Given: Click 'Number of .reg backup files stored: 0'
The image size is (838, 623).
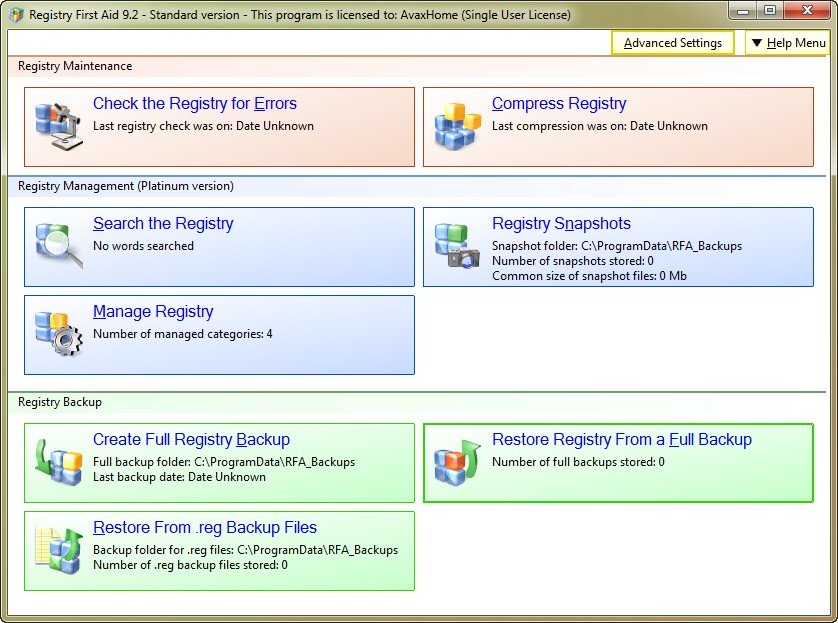Looking at the screenshot, I should click(190, 565).
